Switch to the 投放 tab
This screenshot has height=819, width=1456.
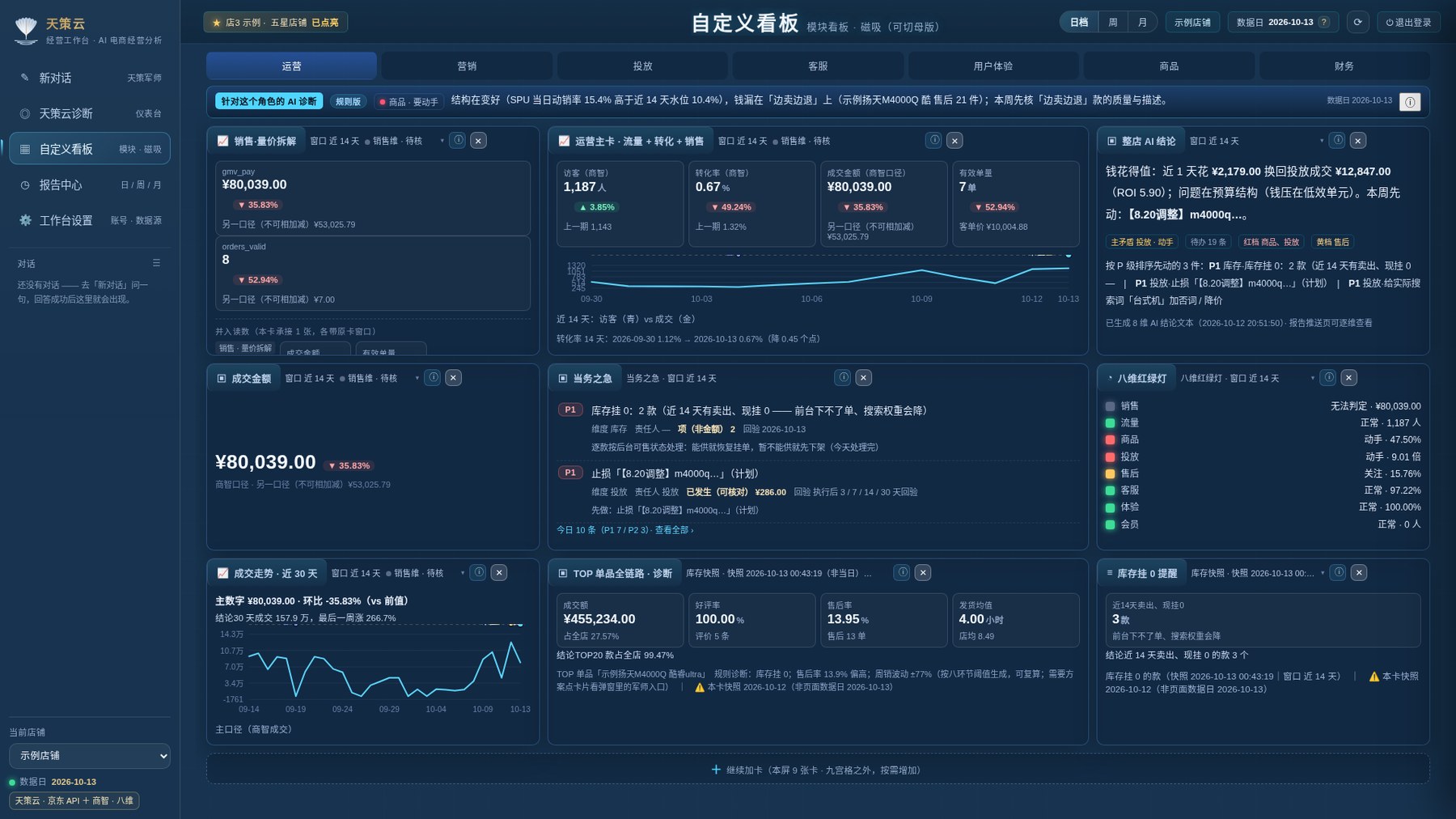coord(642,66)
